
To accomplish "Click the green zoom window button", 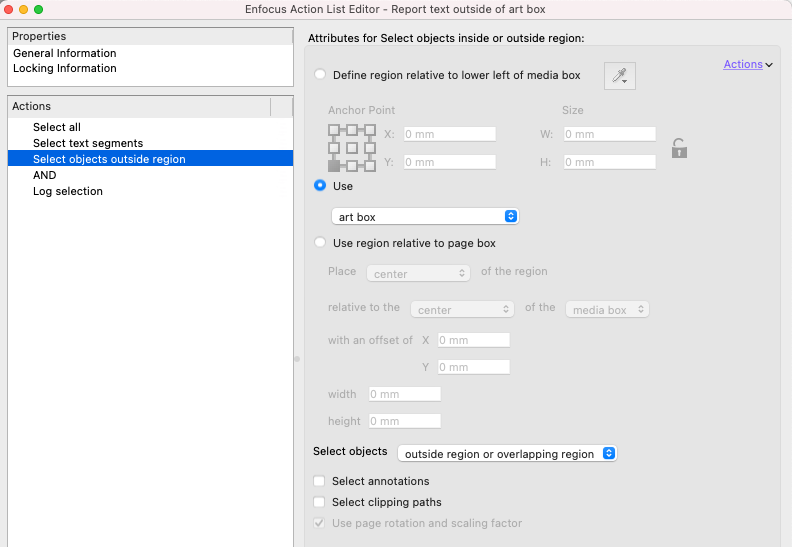I will tap(38, 9).
